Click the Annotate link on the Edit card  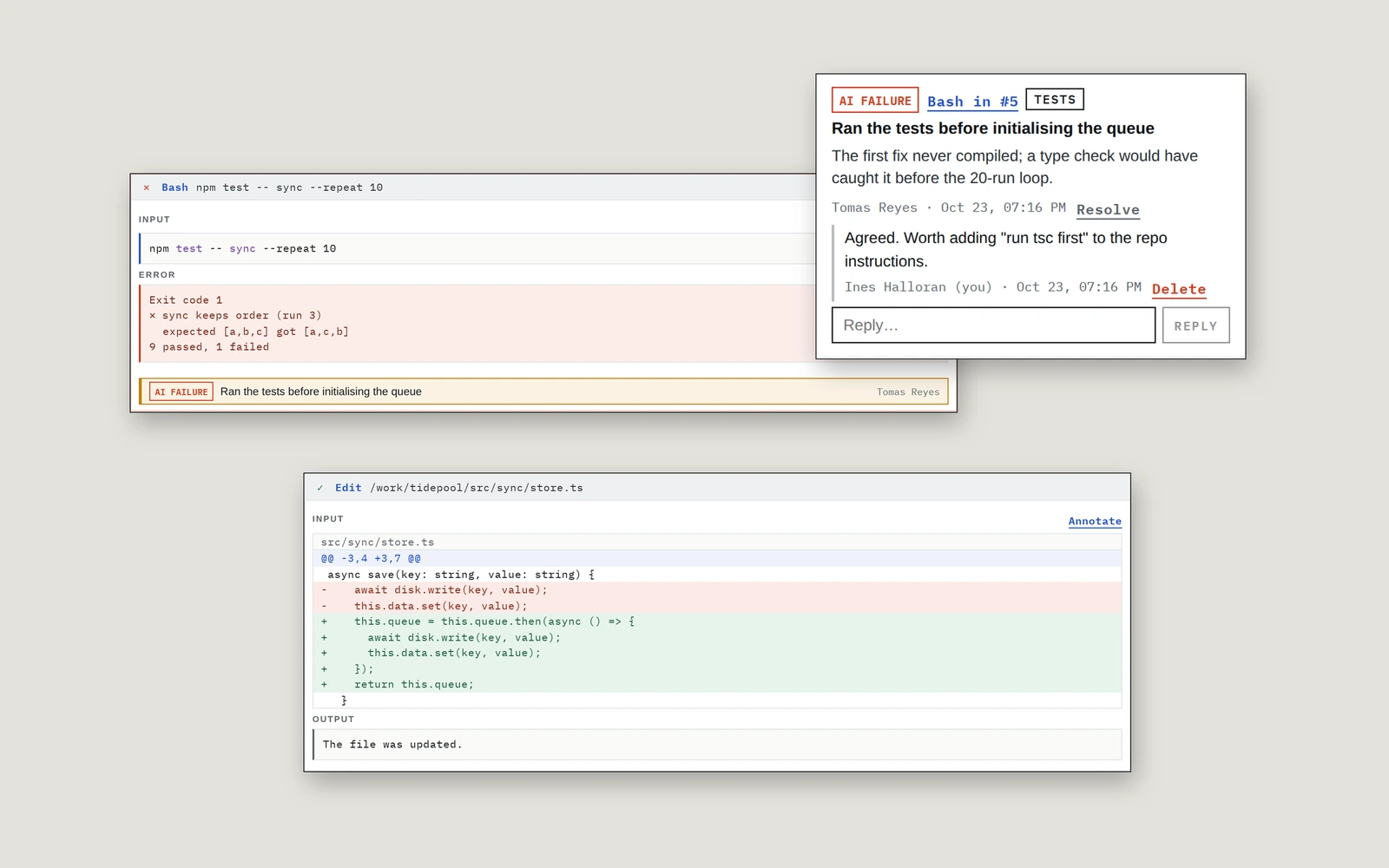click(1095, 521)
